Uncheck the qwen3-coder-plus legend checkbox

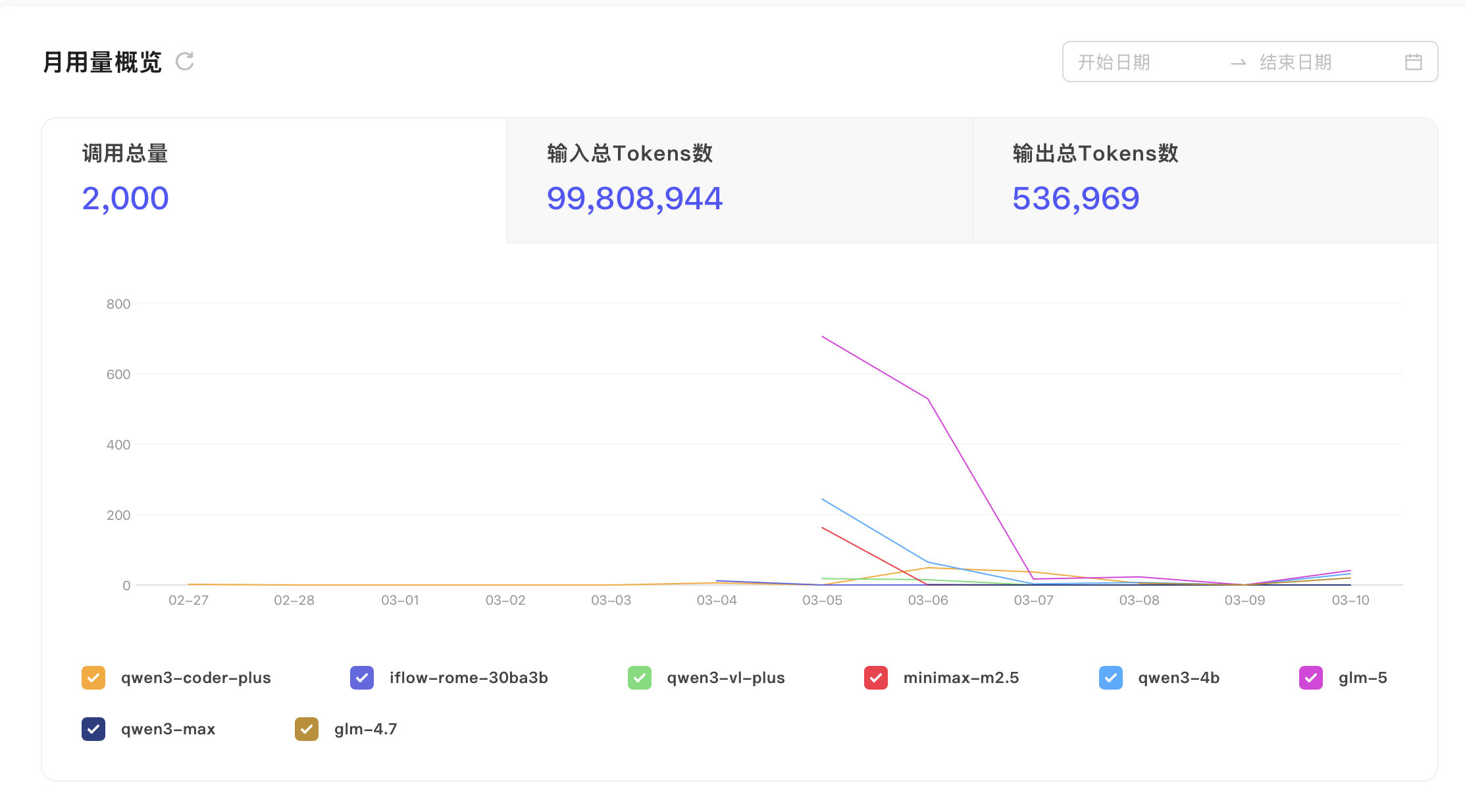(x=93, y=678)
